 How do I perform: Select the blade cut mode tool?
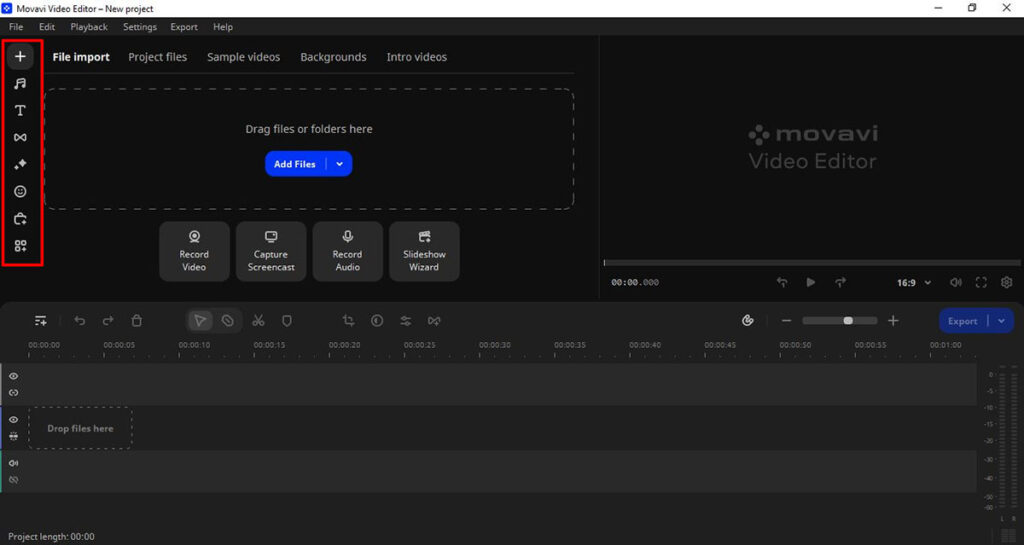pyautogui.click(x=227, y=320)
